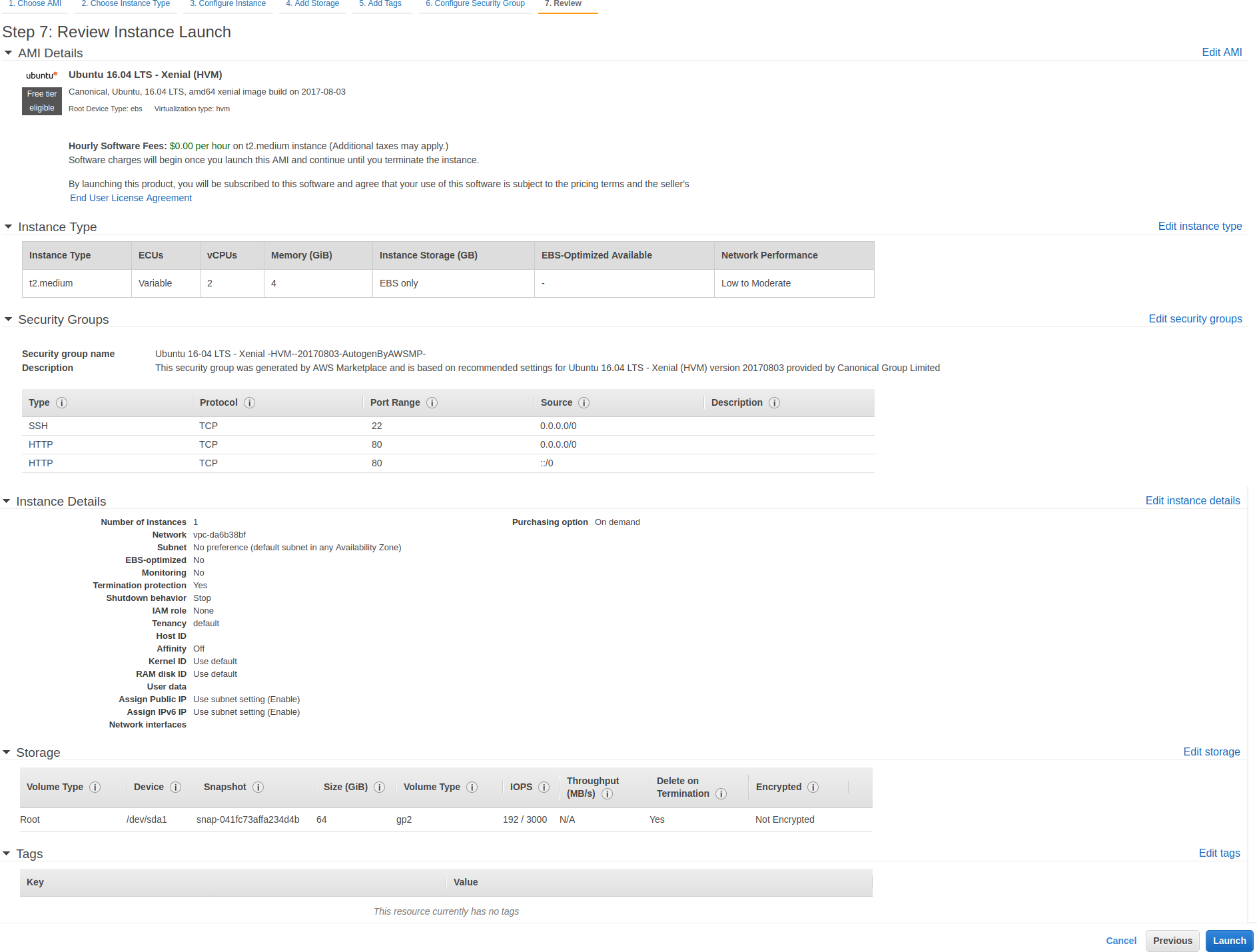Click the info icon next to Source

(x=584, y=403)
